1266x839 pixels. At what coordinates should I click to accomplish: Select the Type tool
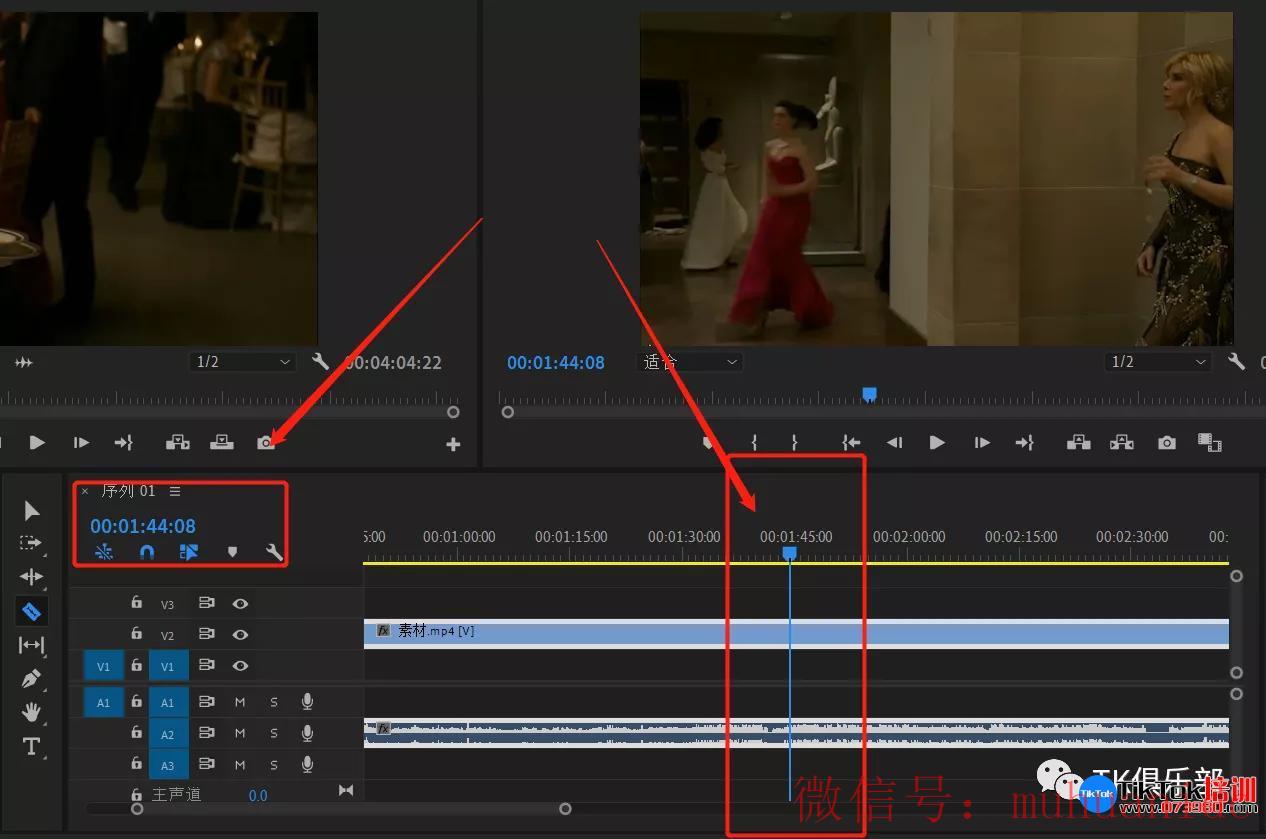click(x=31, y=746)
